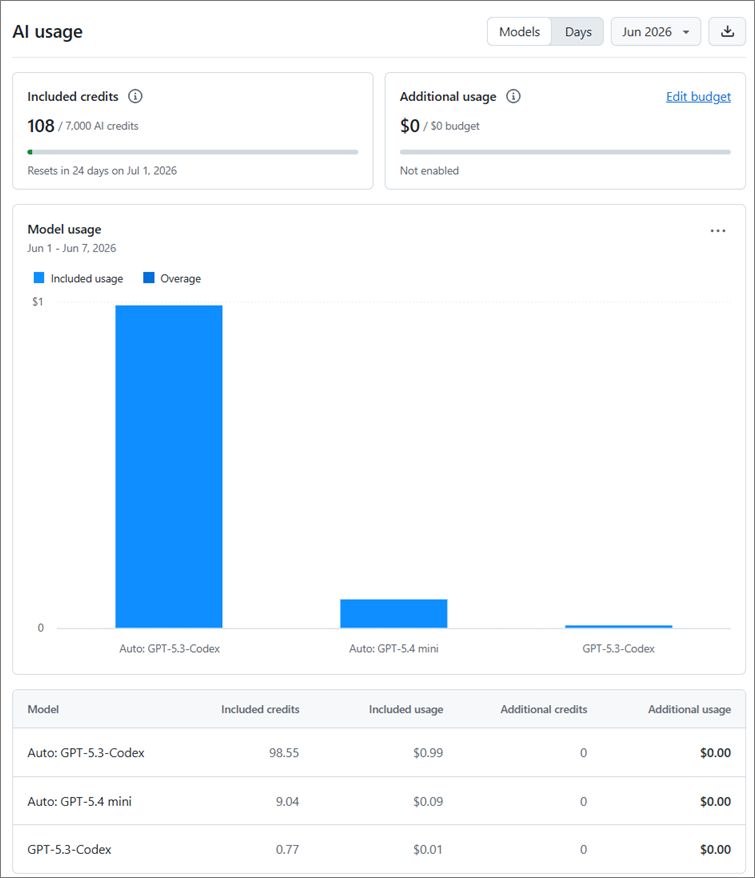Switch to the Models view tab
755x878 pixels.
(519, 31)
